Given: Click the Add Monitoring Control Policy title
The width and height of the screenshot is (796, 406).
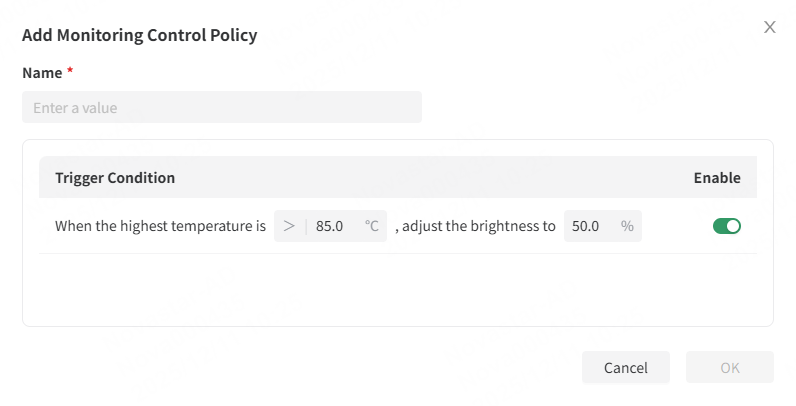Looking at the screenshot, I should pos(140,35).
